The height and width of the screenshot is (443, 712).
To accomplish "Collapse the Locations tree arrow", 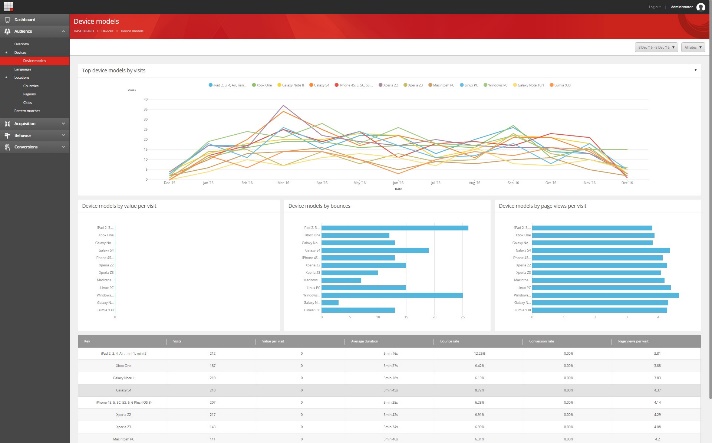I will point(6,78).
